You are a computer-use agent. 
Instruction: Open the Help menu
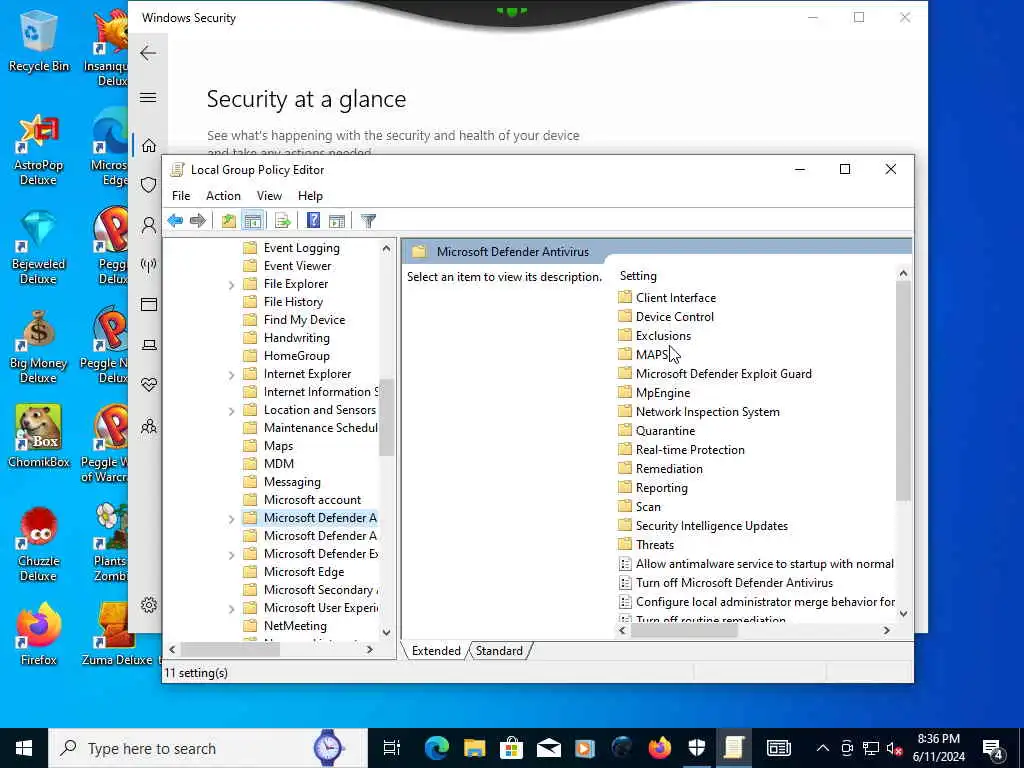click(310, 196)
